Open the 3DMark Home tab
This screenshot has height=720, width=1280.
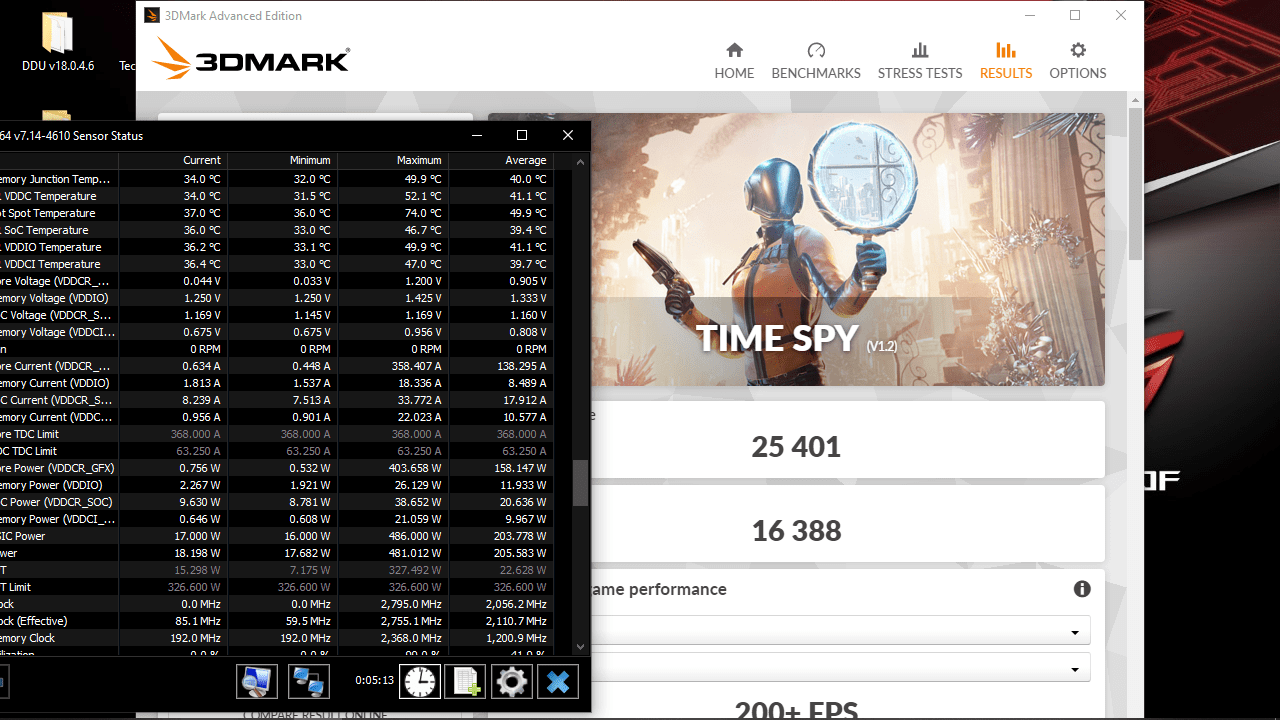[734, 61]
